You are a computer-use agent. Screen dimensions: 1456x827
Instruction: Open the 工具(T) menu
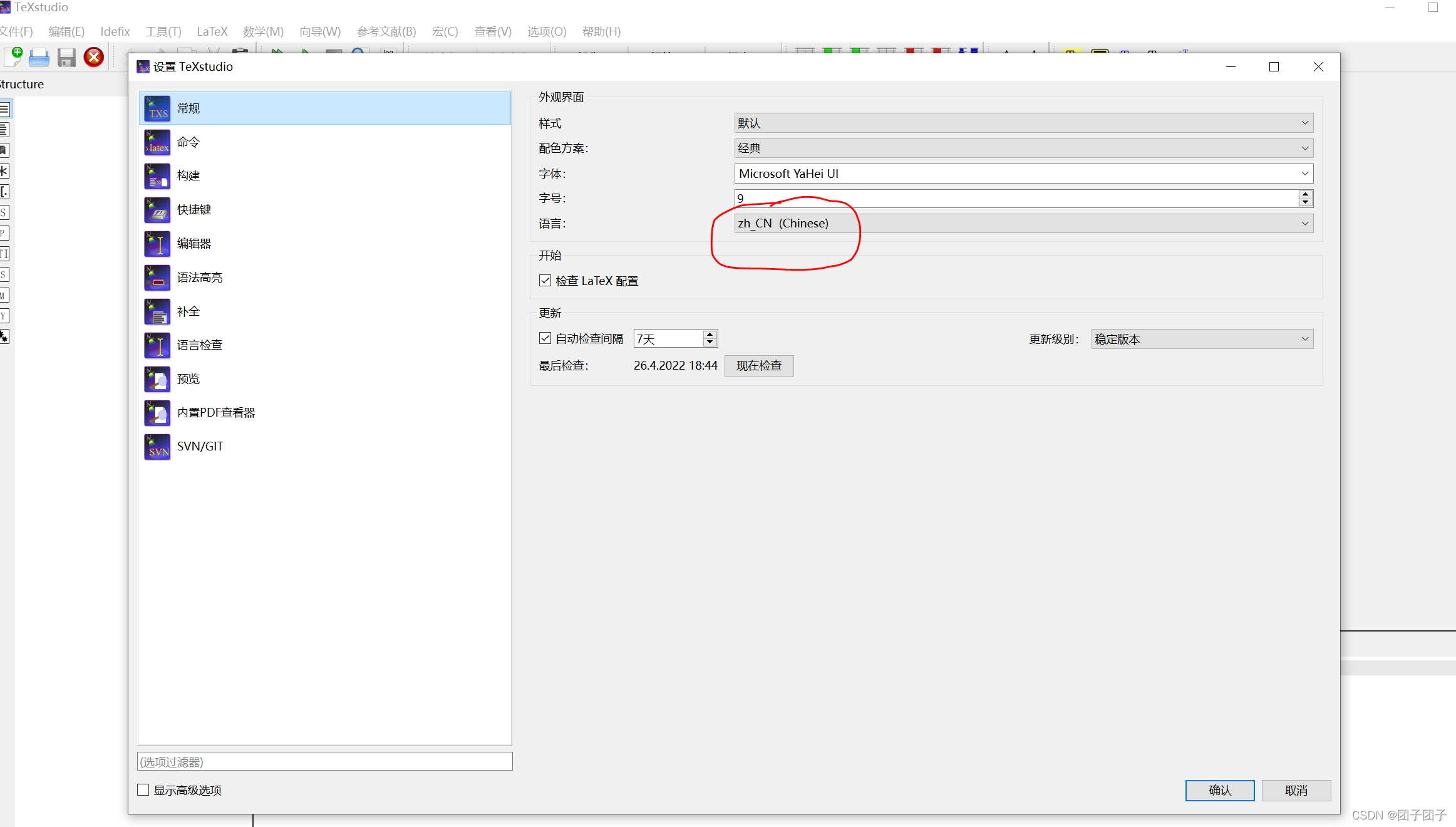(x=163, y=31)
